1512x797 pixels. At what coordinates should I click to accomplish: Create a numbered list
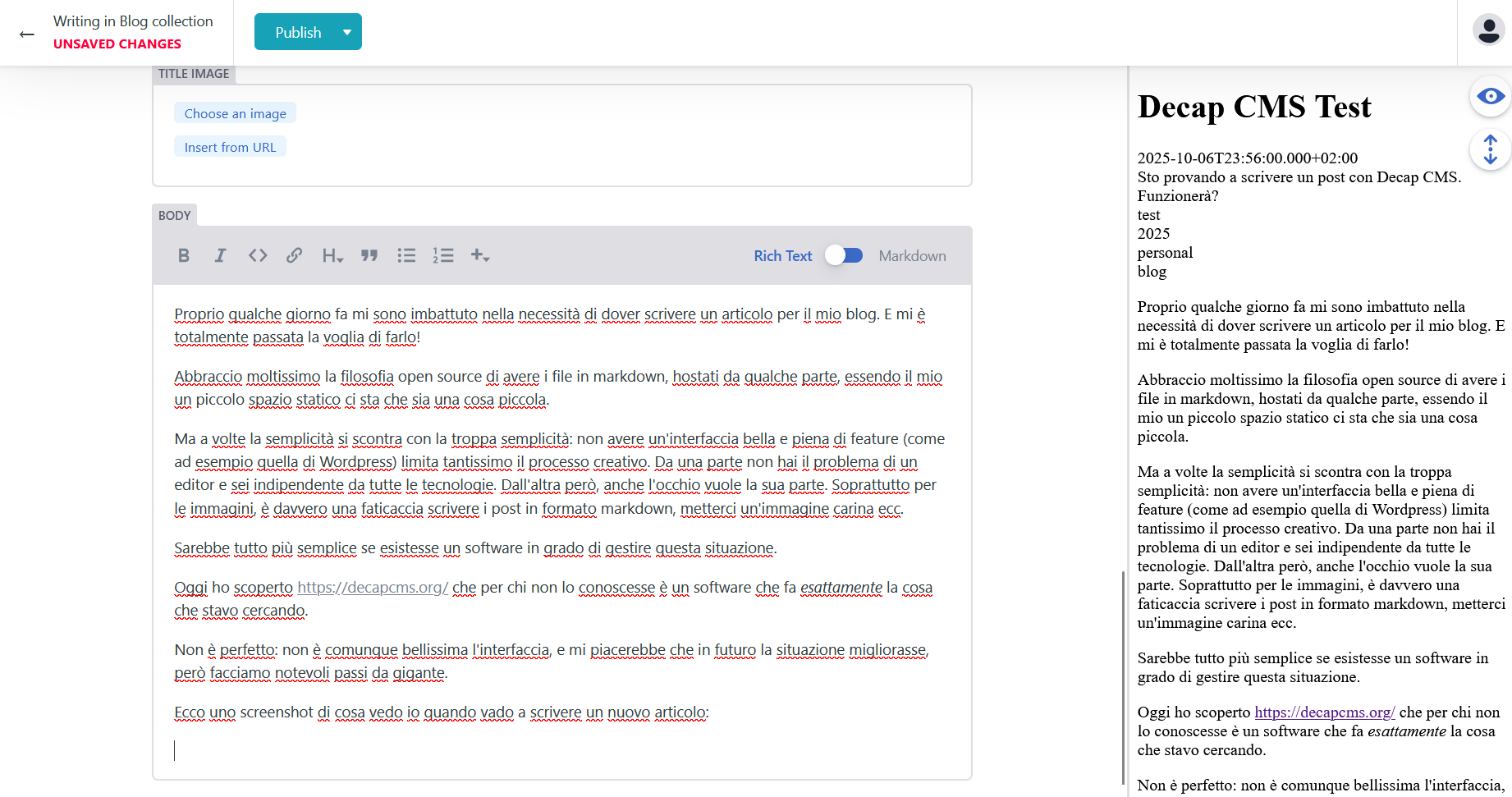click(443, 255)
